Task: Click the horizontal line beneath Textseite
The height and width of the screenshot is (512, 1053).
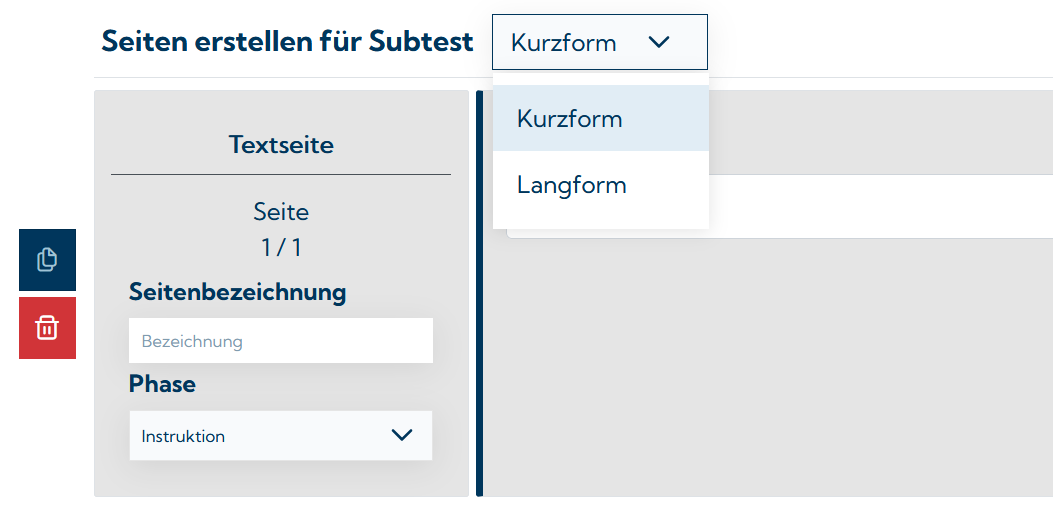Action: coord(281,175)
